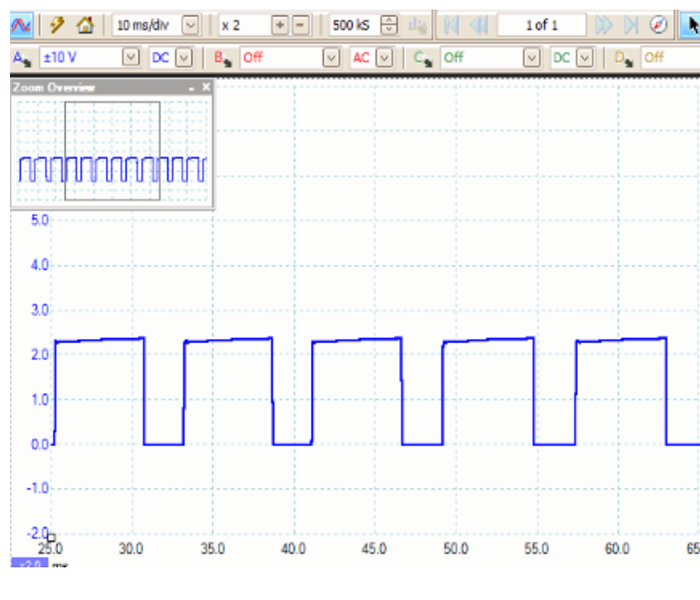
Task: Open the 10 ms/div timebase dropdown
Action: coord(191,25)
